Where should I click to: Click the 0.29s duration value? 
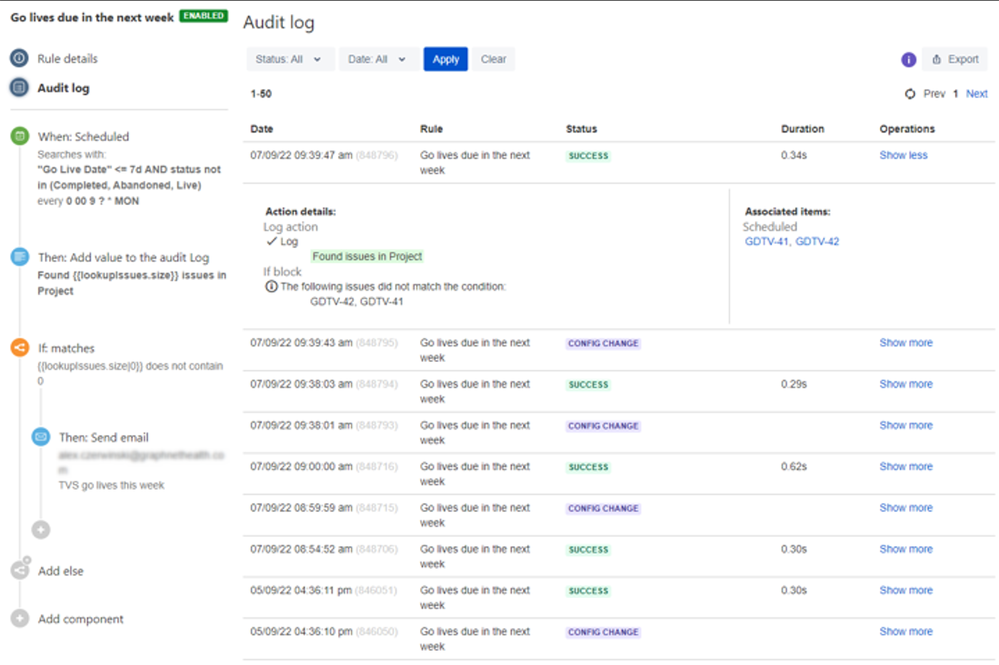coord(794,384)
